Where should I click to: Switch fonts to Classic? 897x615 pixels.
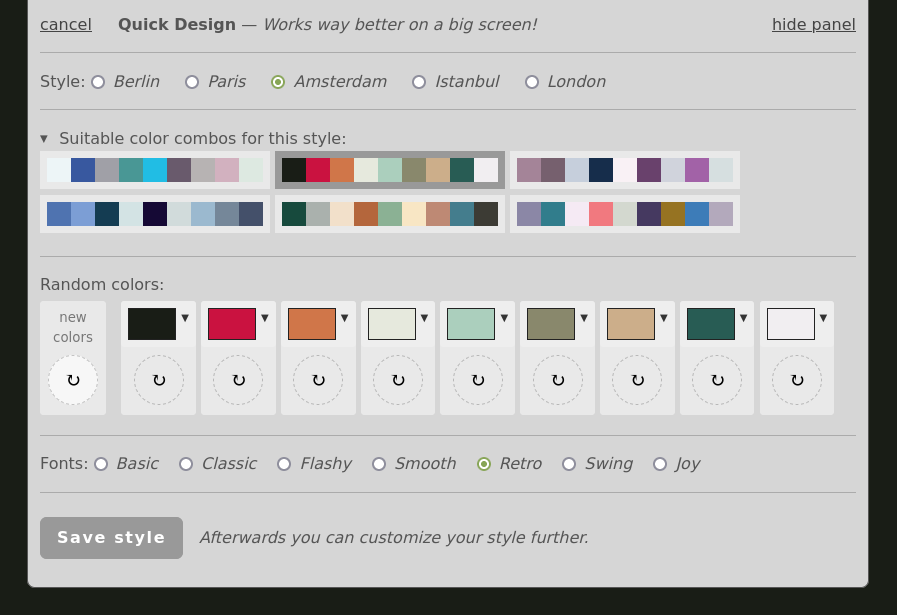(186, 464)
